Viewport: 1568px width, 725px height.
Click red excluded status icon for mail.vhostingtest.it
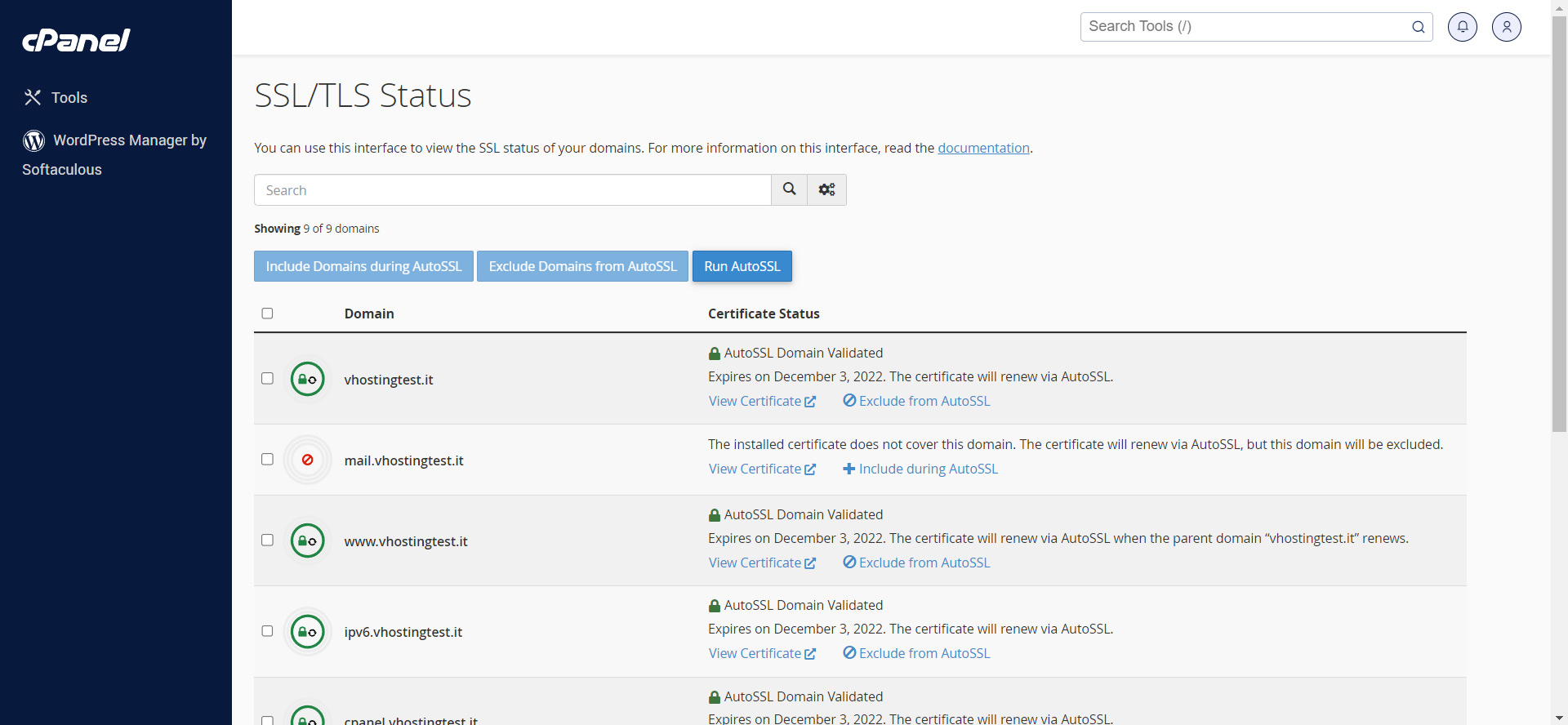(308, 460)
